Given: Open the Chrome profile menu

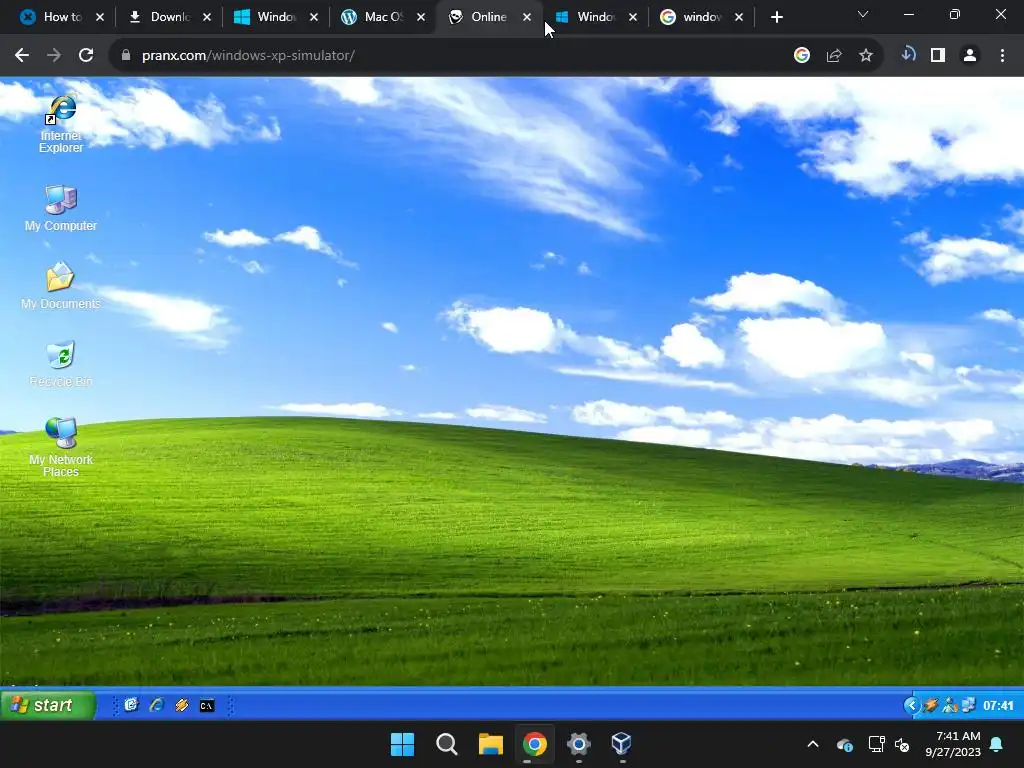Looking at the screenshot, I should (970, 56).
